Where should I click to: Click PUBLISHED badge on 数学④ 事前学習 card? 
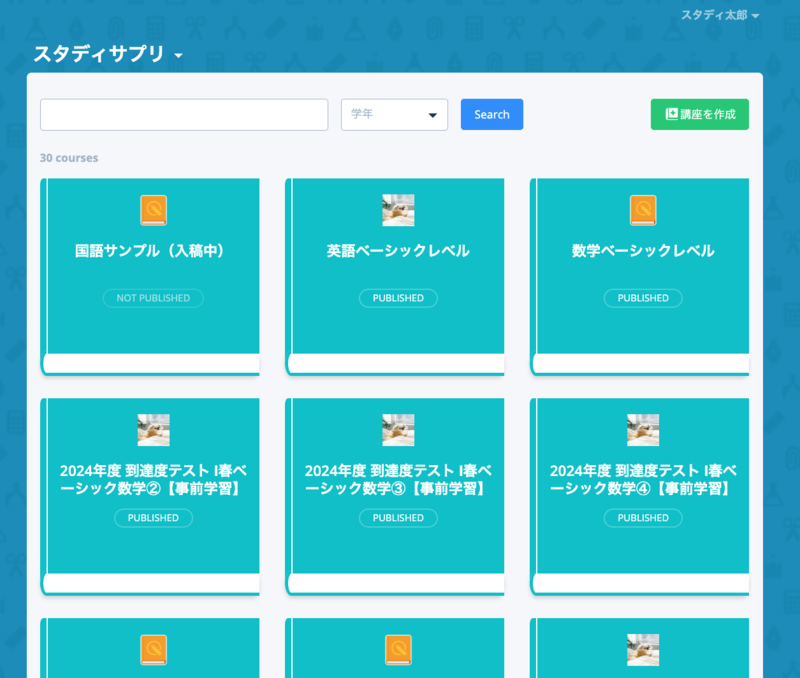pos(643,518)
